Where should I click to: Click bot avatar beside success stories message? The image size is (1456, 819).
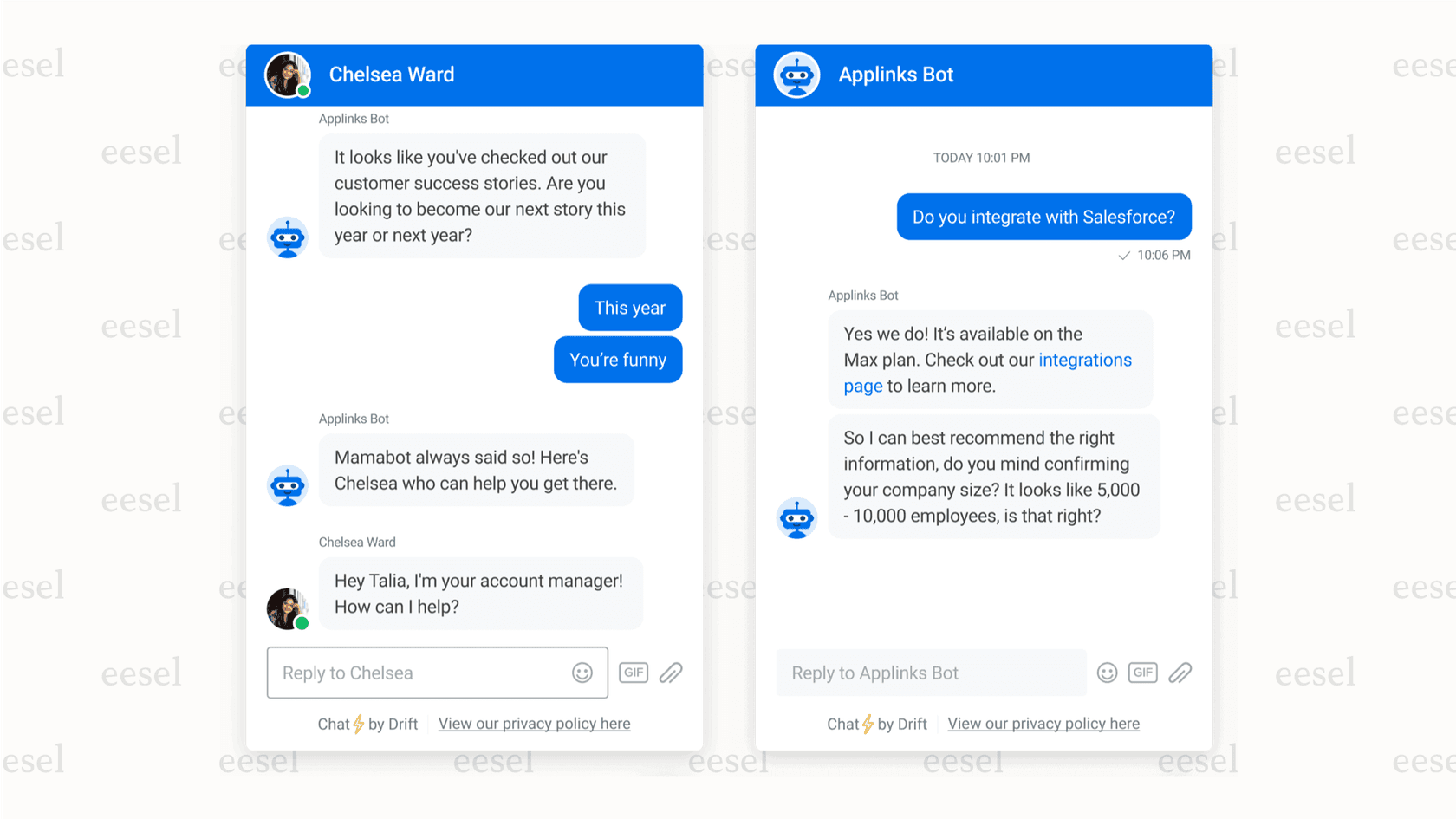click(288, 237)
